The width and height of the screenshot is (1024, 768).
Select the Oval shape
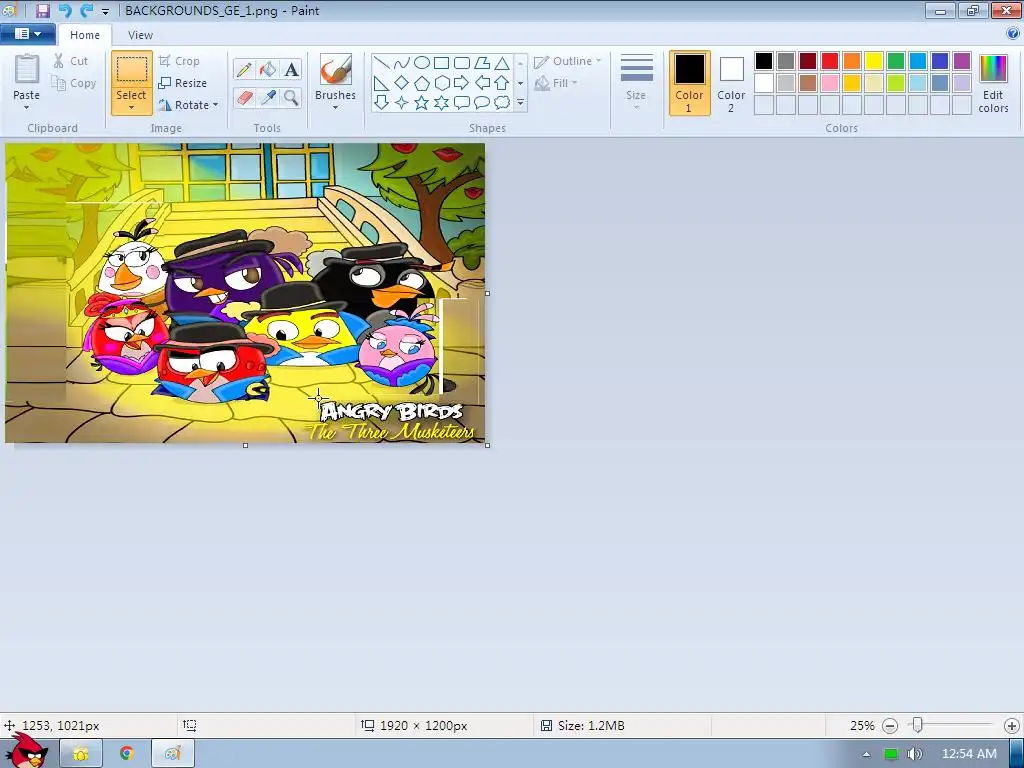422,63
